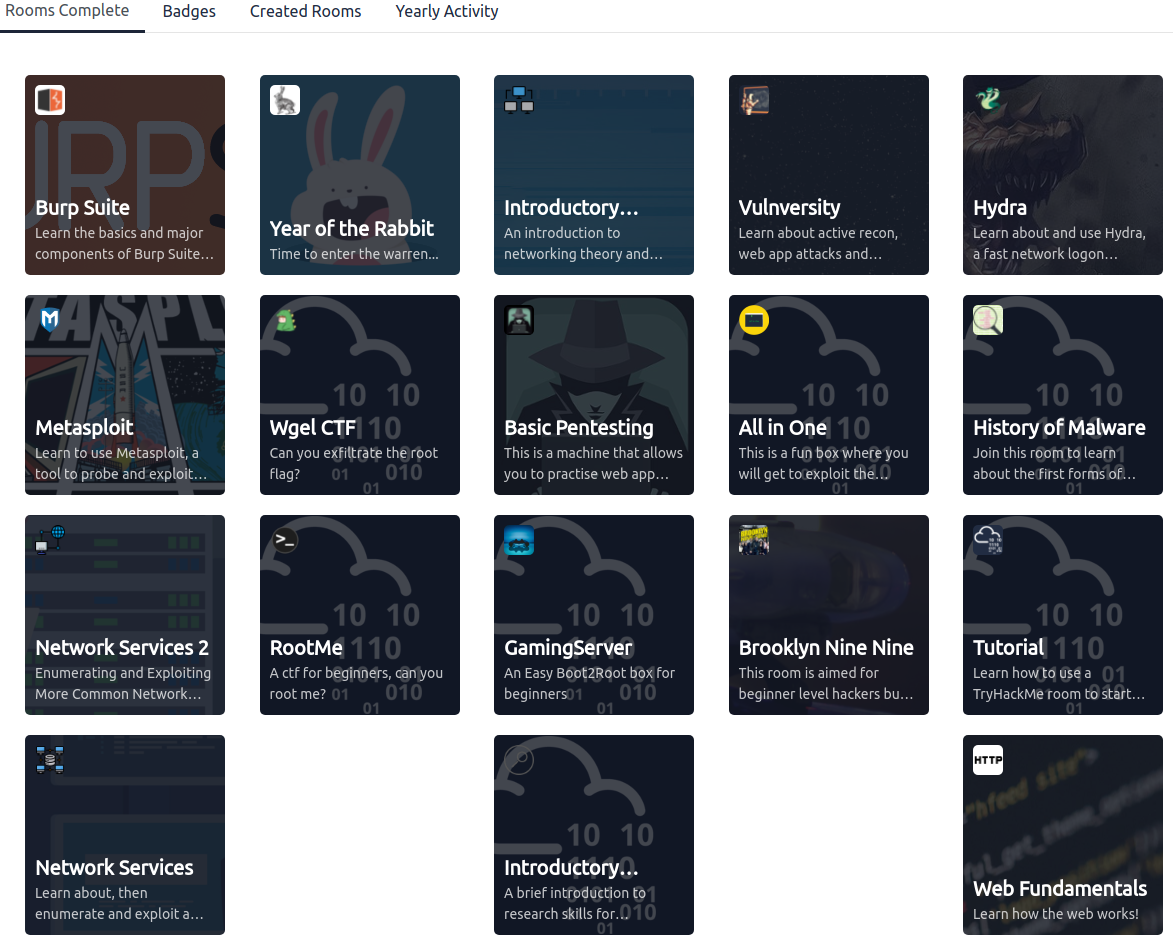Click 'An Easy Boot2Root box' description

[589, 683]
